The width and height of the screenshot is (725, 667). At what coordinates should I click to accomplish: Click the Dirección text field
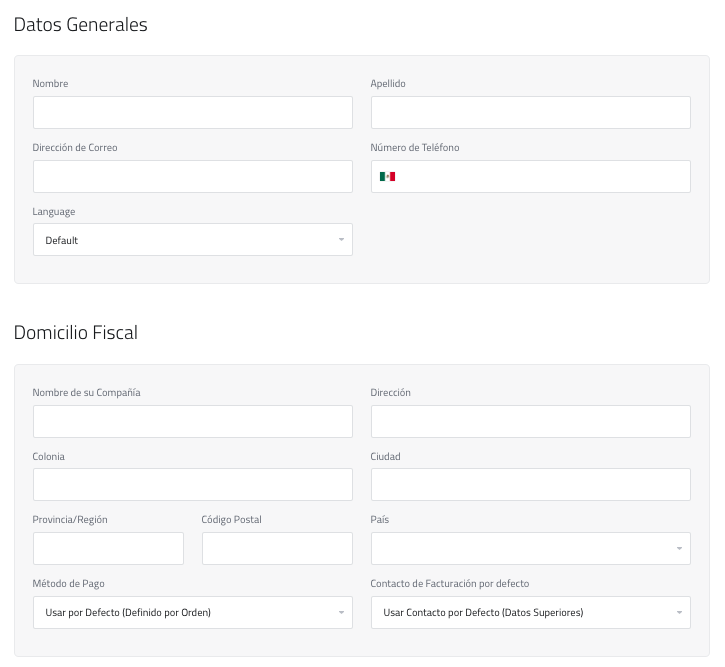point(530,421)
